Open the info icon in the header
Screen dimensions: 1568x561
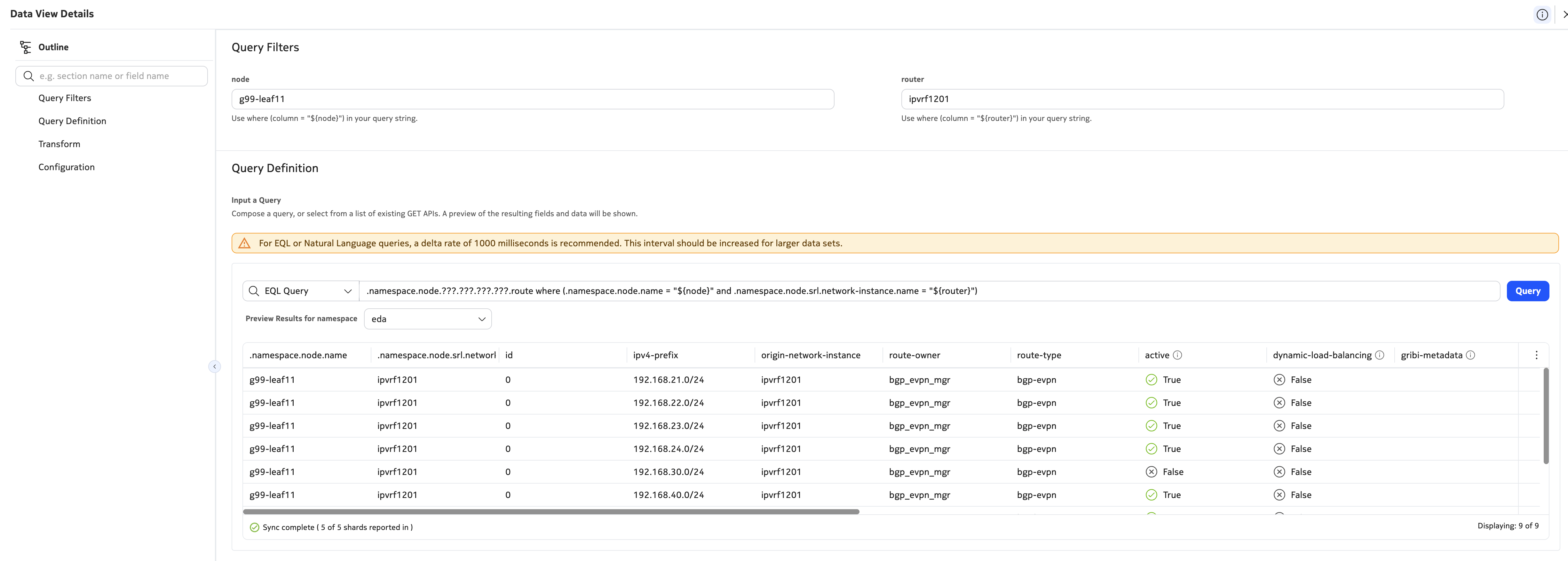(x=1542, y=15)
